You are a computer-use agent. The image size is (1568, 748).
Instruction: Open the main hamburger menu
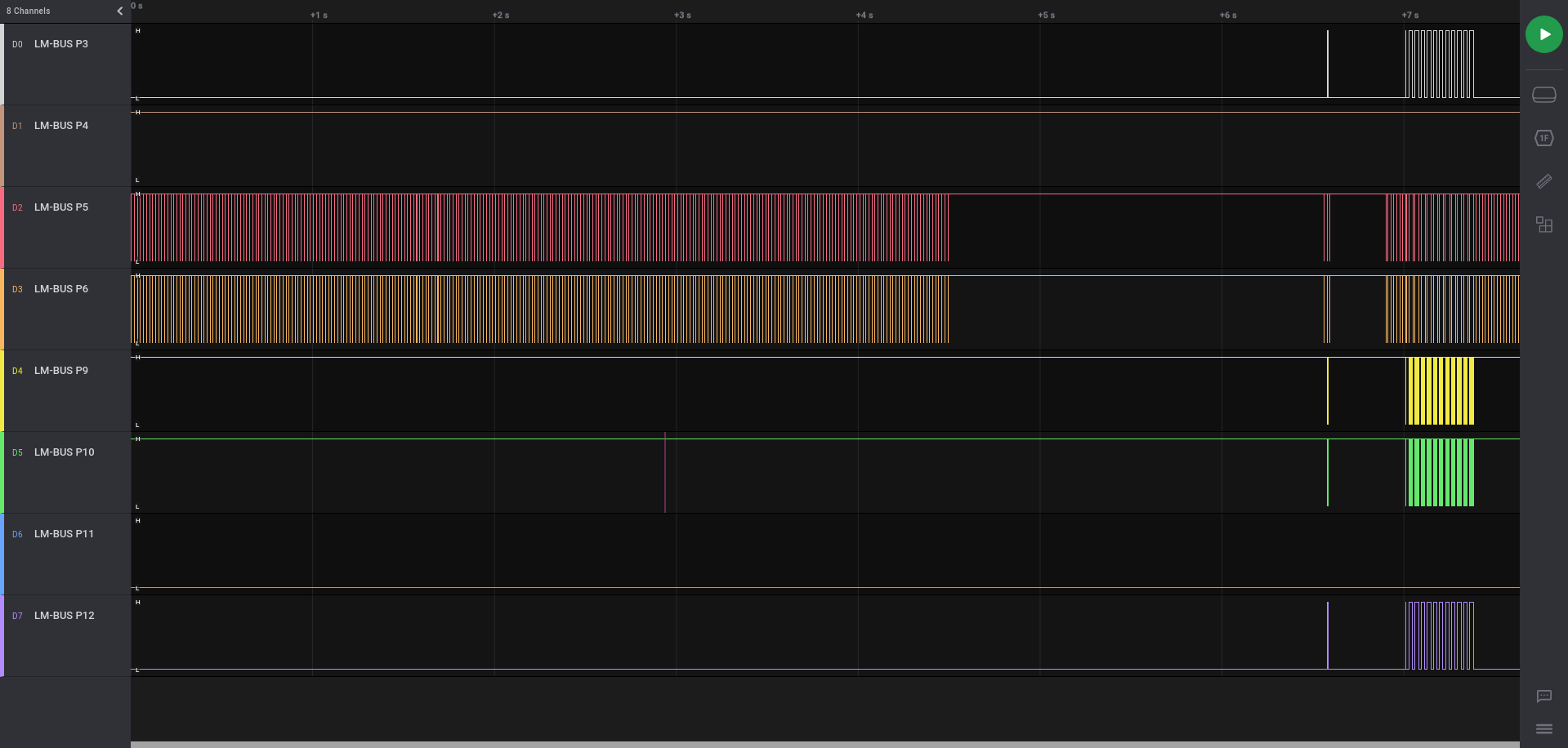[1543, 728]
